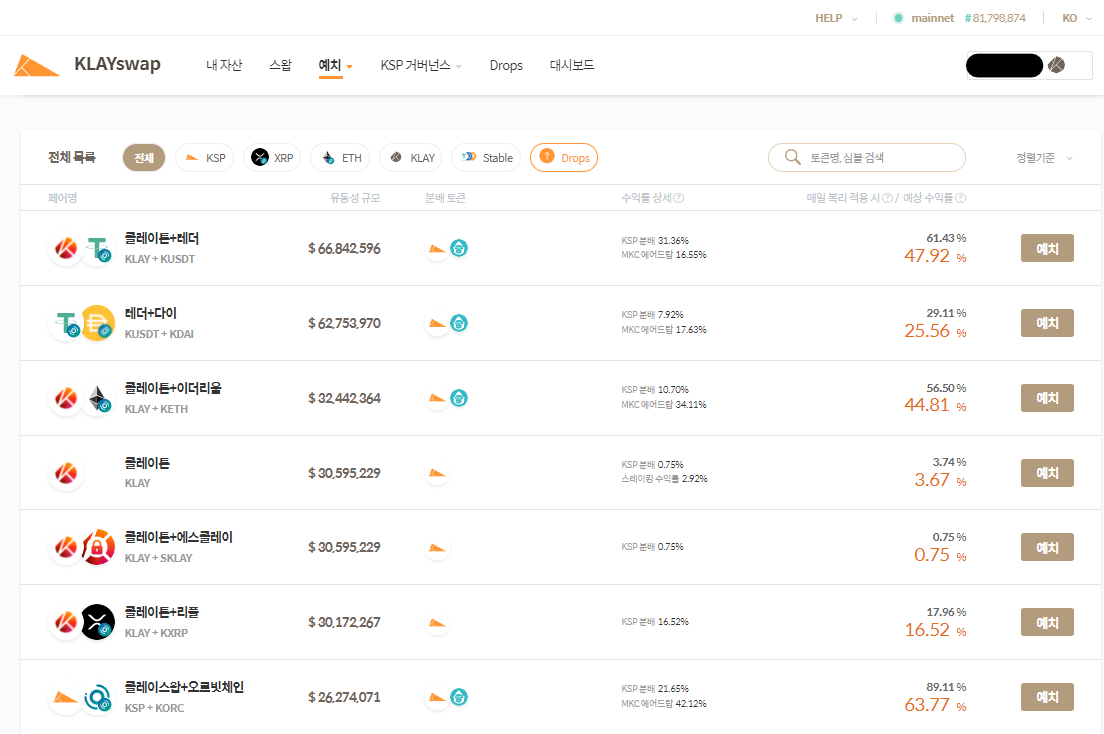Click the token name search field
This screenshot has width=1104, height=734.
pos(867,157)
